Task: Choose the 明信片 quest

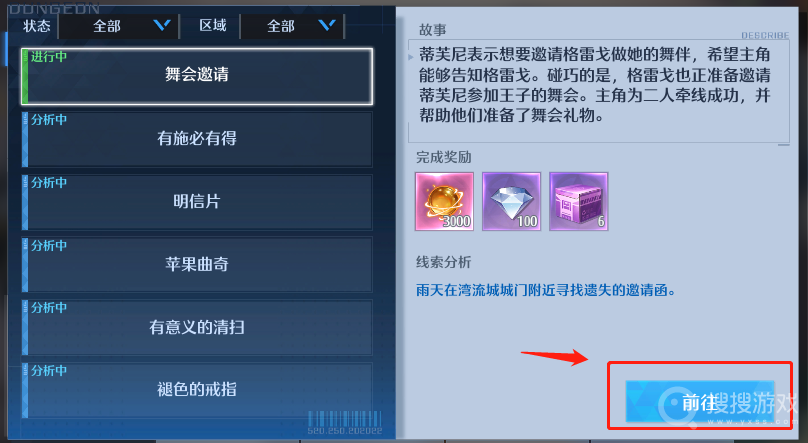Action: coord(197,202)
